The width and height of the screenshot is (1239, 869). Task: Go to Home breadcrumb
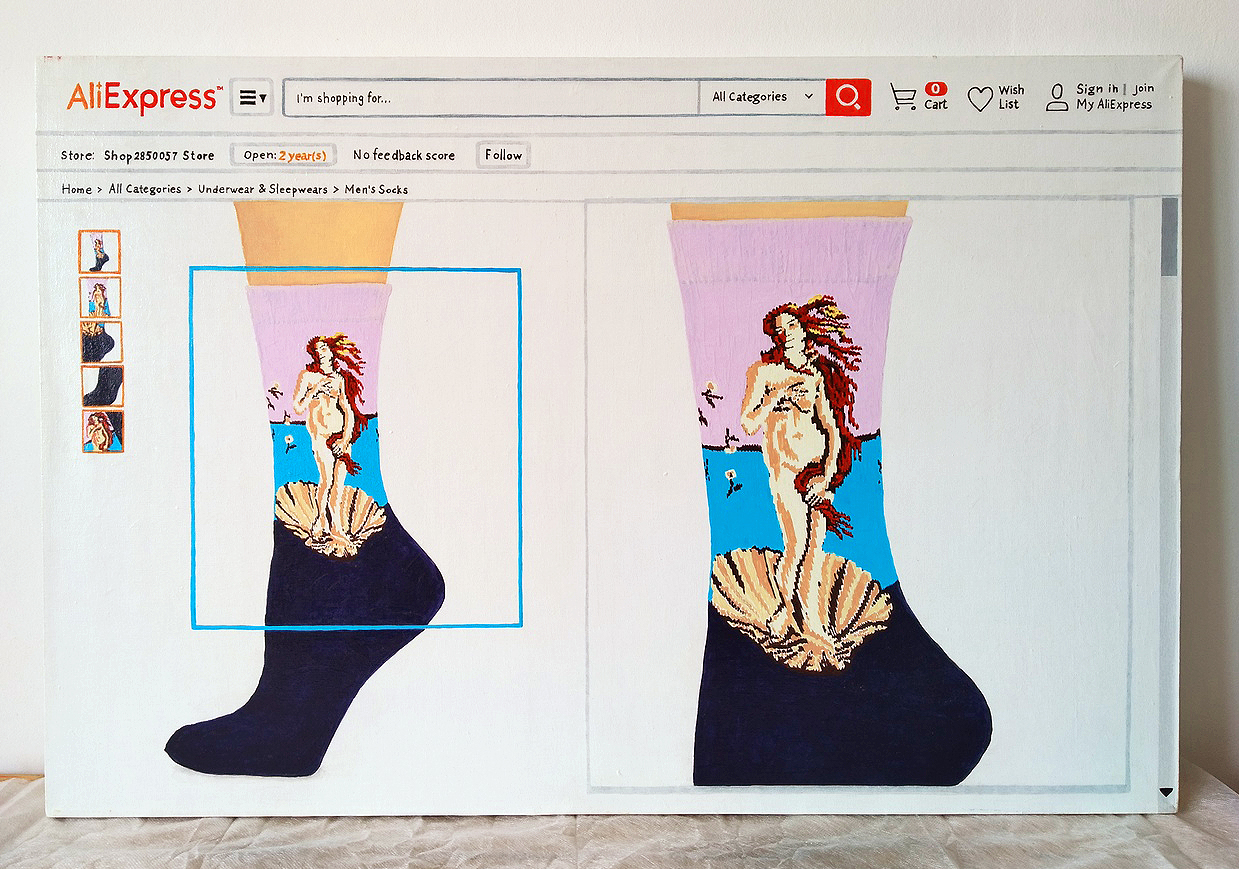pyautogui.click(x=76, y=189)
